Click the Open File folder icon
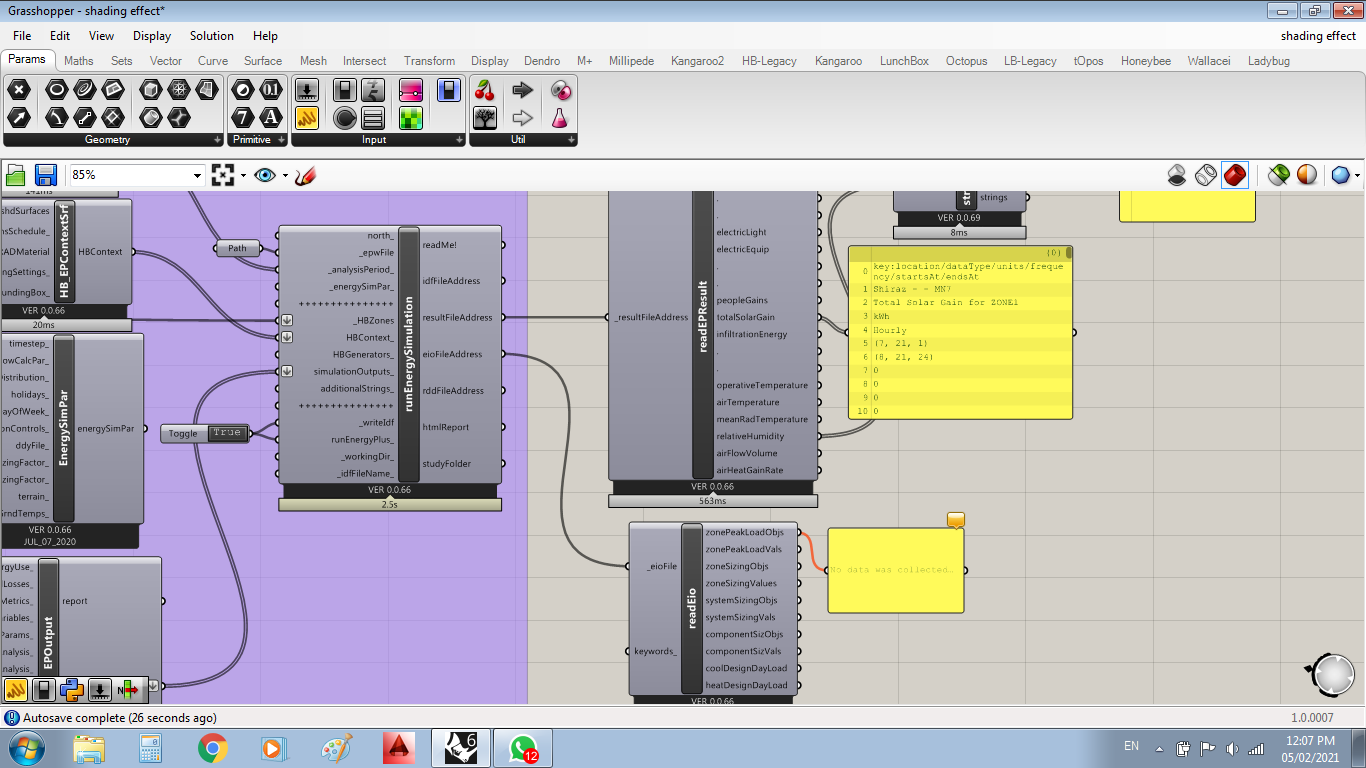The height and width of the screenshot is (768, 1366). click(16, 175)
